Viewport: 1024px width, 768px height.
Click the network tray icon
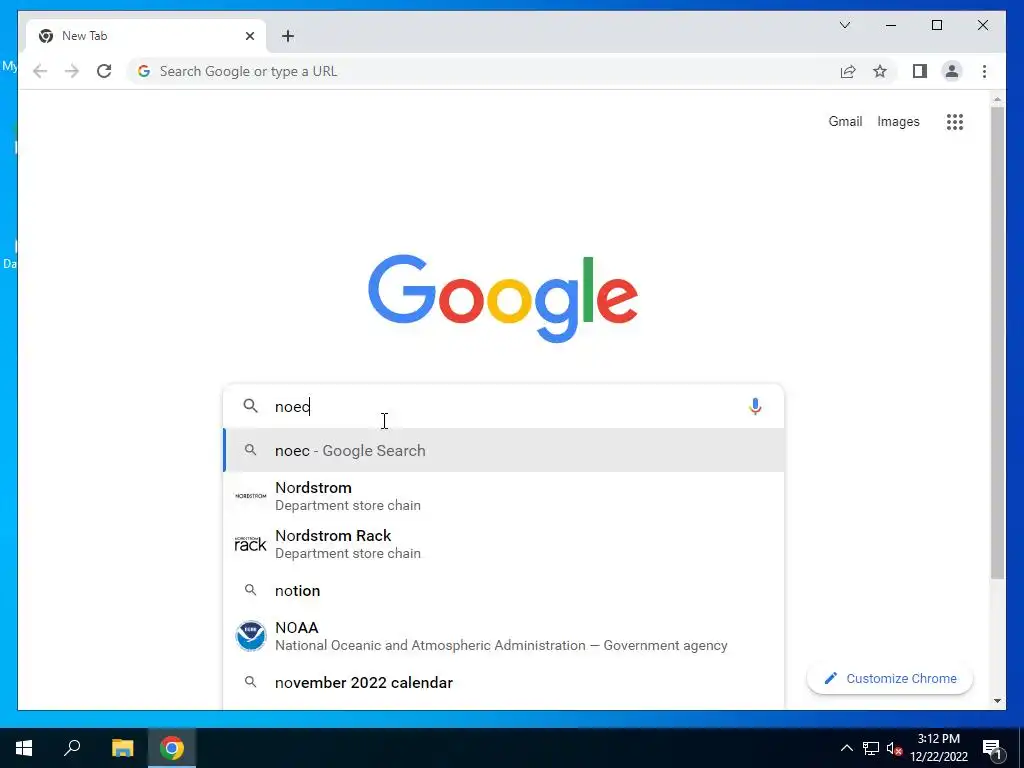[x=871, y=748]
